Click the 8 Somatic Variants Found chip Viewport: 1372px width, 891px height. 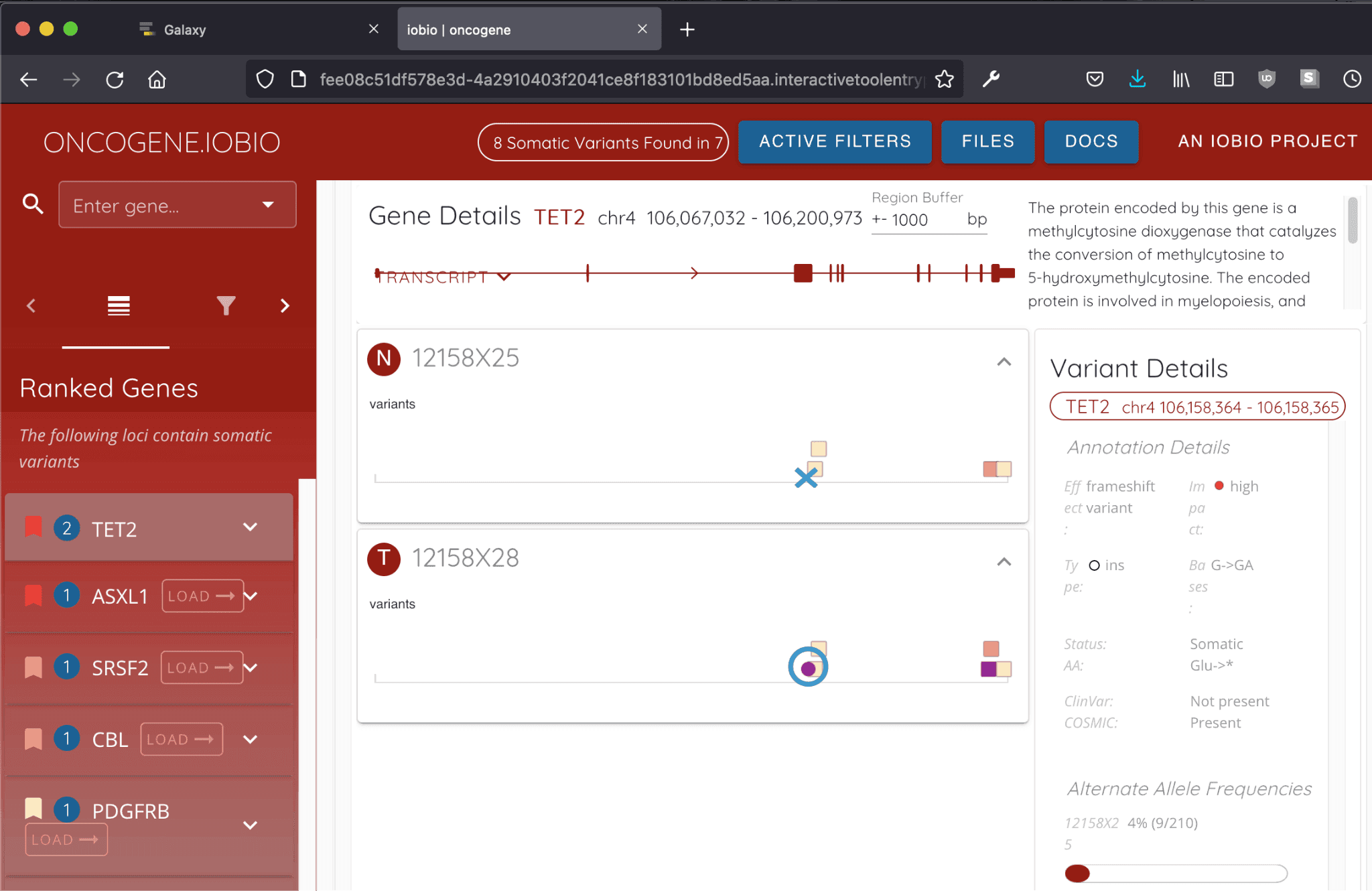tap(603, 142)
